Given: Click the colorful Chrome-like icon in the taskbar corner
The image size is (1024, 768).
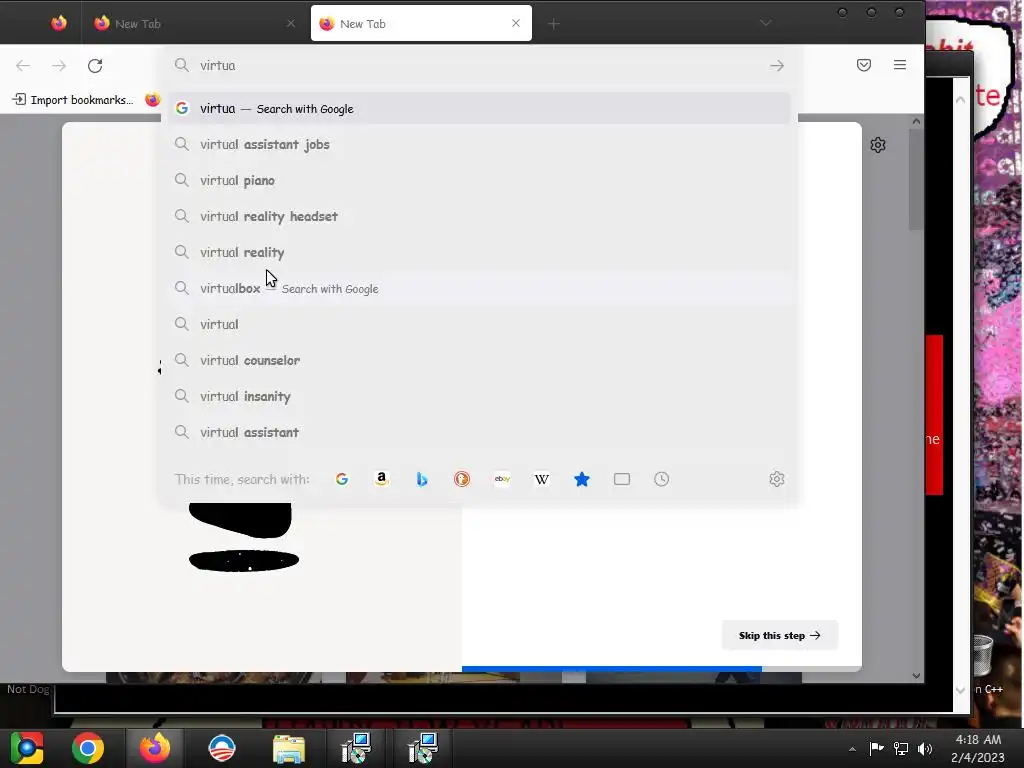Looking at the screenshot, I should click(26, 748).
